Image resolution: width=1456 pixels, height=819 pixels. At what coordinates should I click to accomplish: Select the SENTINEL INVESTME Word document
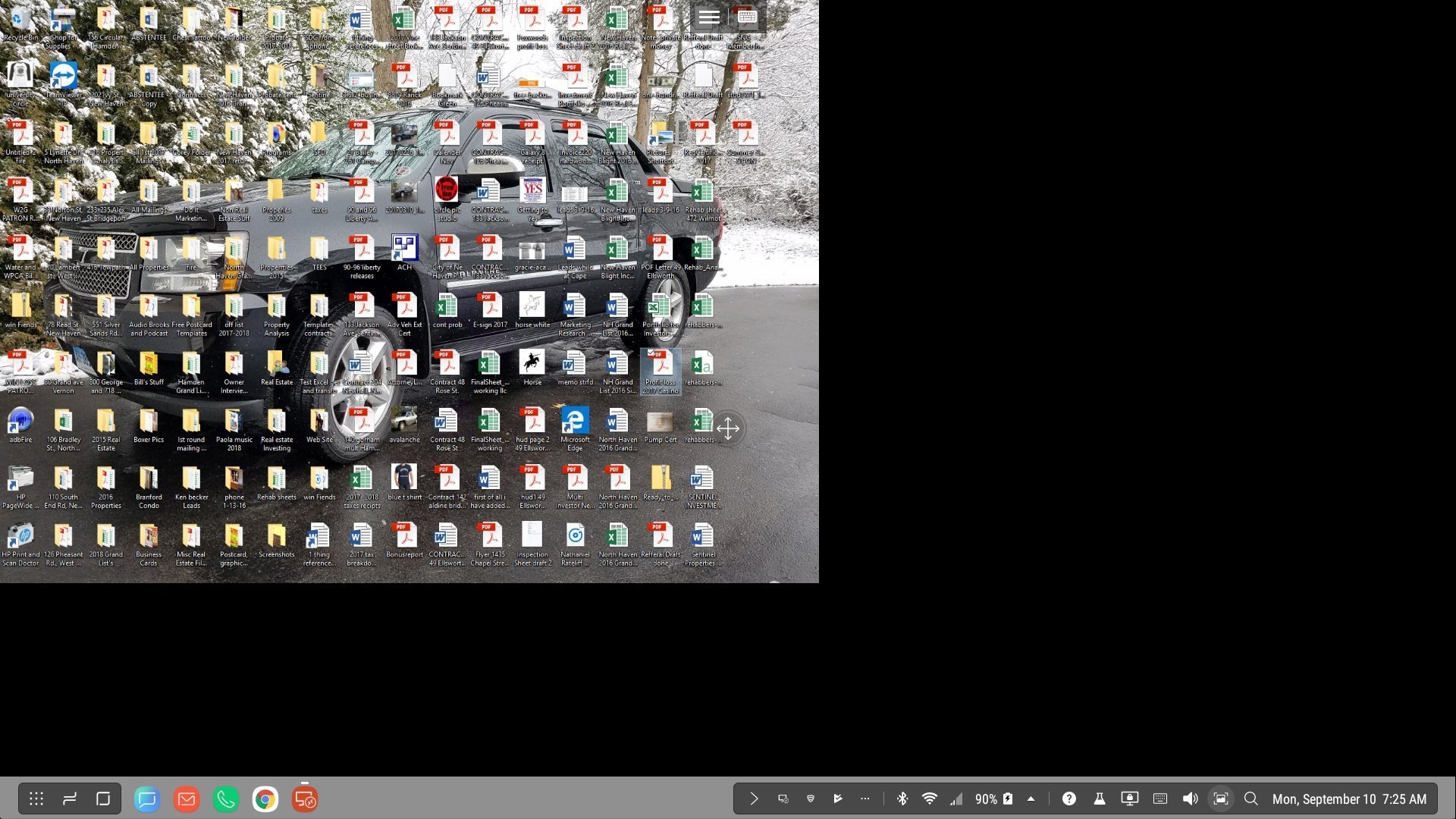click(703, 486)
